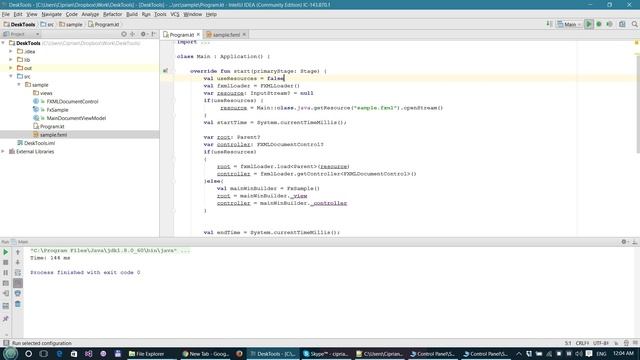640x360 pixels.
Task: Expand the out folder
Action: click(x=11, y=68)
